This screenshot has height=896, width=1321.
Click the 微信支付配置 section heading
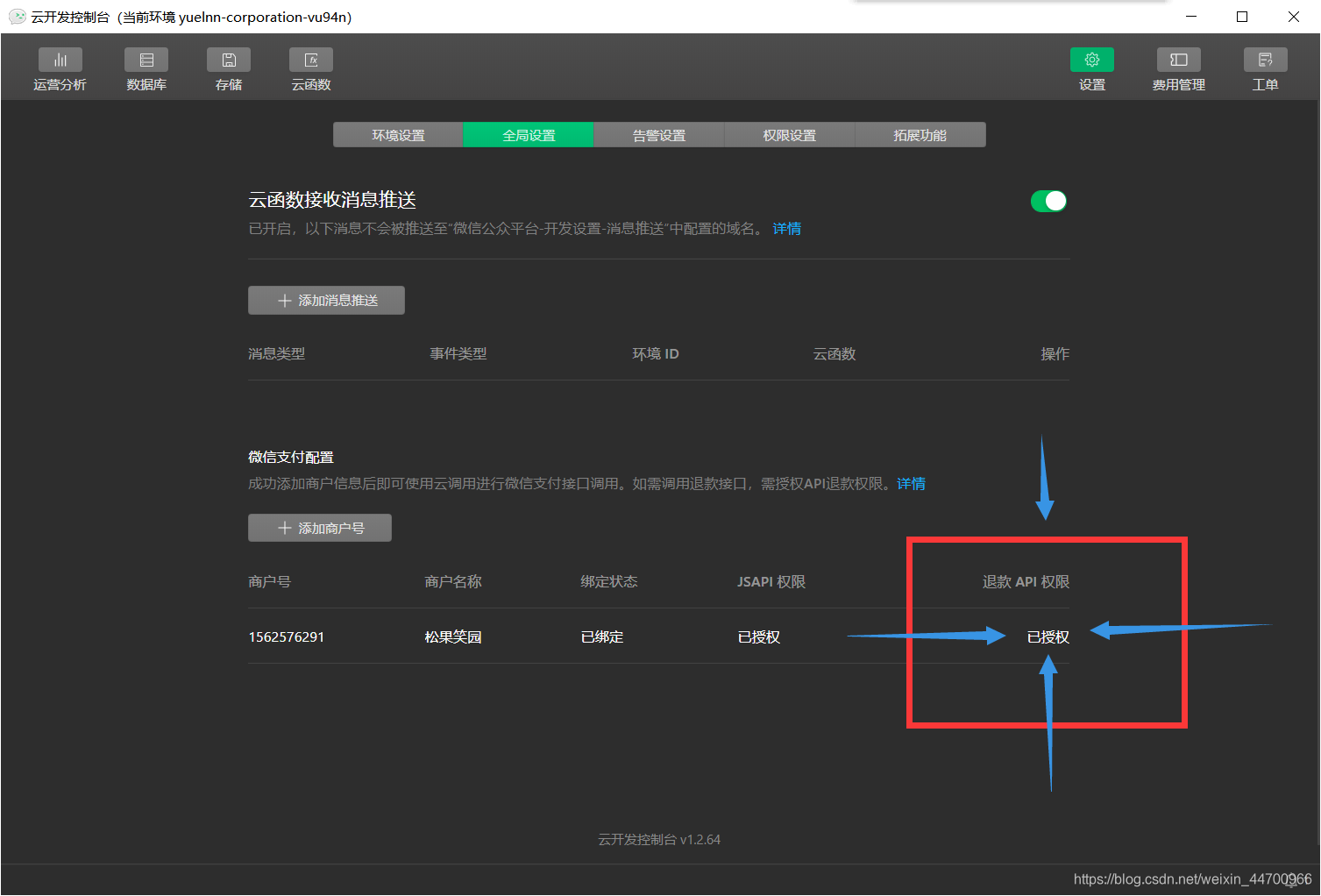point(291,458)
